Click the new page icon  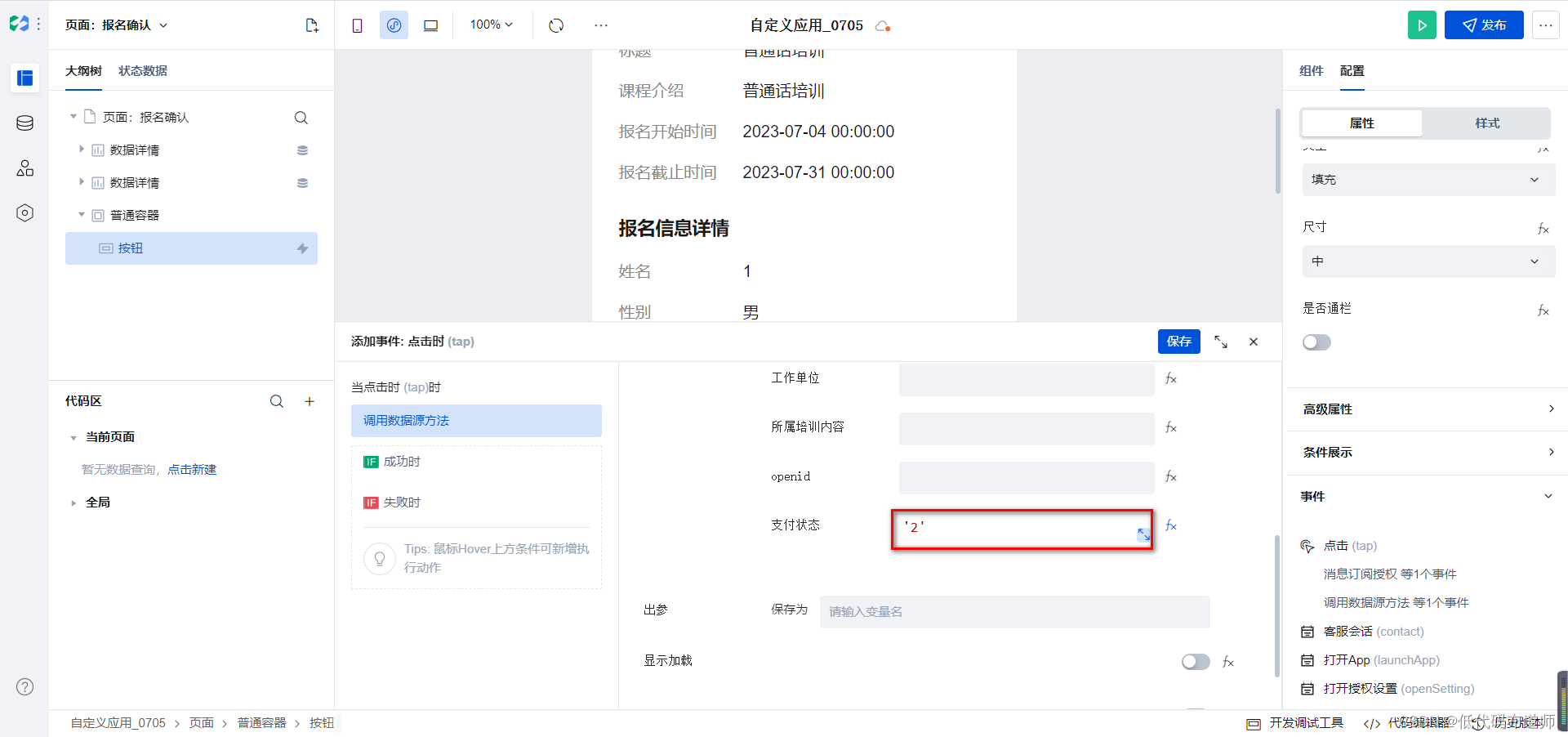[312, 25]
